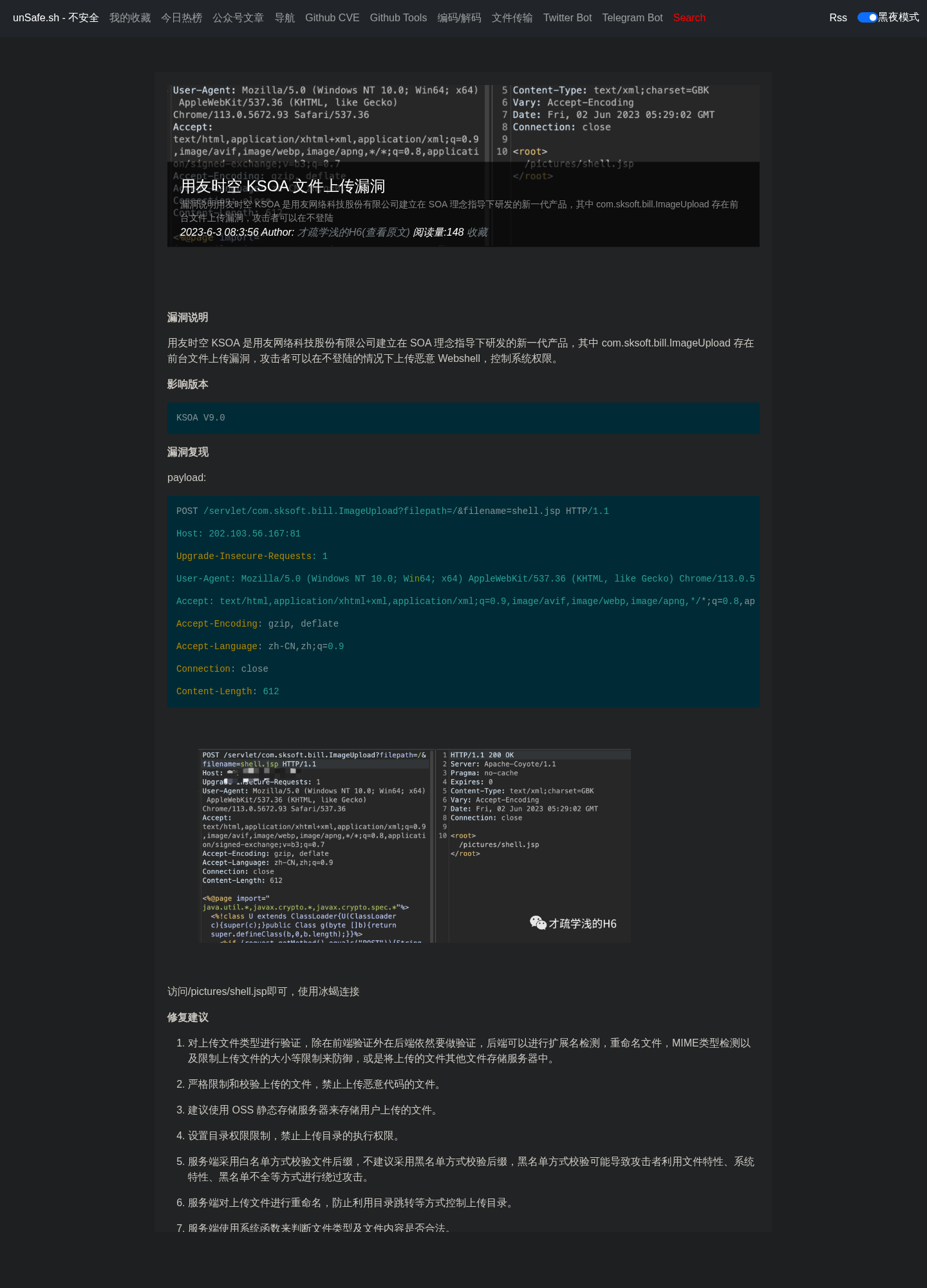The image size is (927, 1288).
Task: Click the 阅读量:148 read count
Action: (438, 232)
